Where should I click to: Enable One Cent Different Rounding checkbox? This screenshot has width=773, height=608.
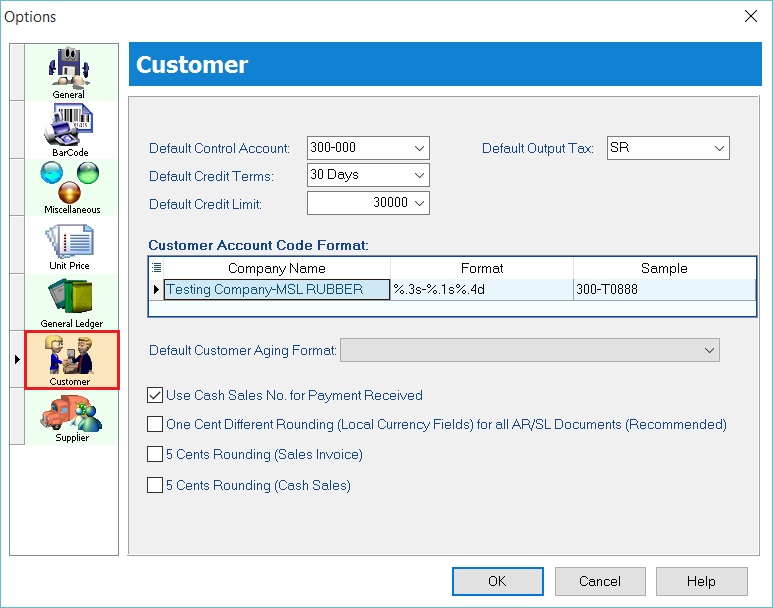[155, 424]
